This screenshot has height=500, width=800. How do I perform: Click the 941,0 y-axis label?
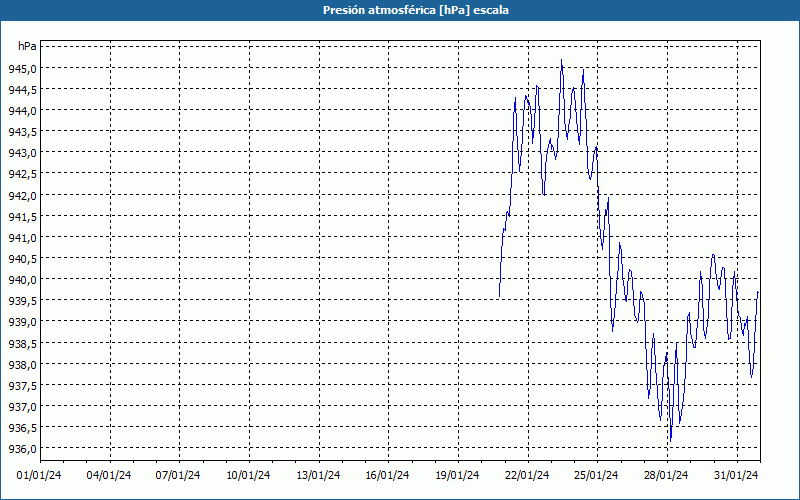click(x=22, y=237)
